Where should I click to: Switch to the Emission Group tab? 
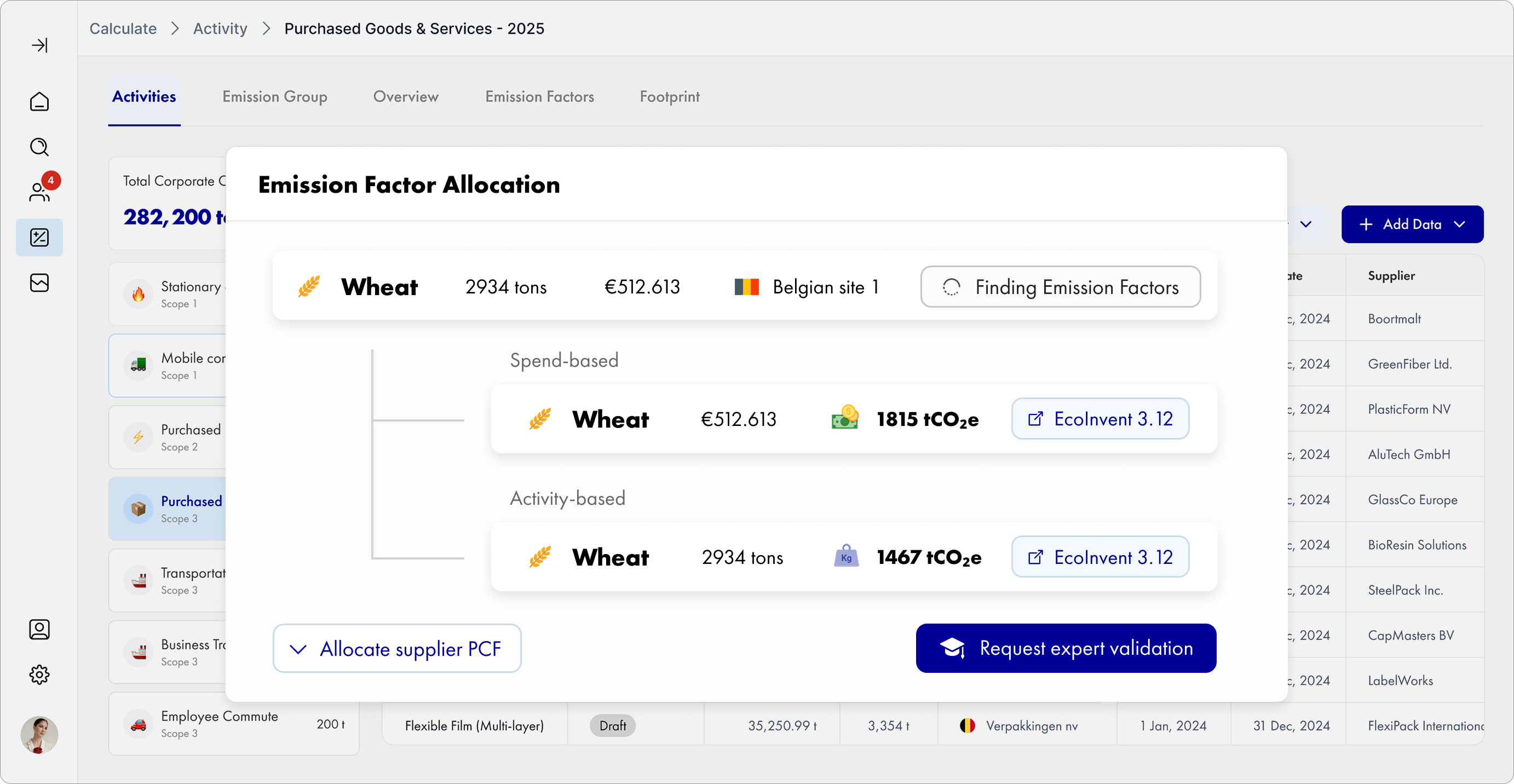pos(274,97)
